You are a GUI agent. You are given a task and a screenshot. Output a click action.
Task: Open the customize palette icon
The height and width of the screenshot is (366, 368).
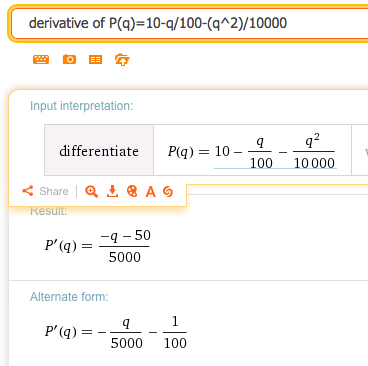132,192
